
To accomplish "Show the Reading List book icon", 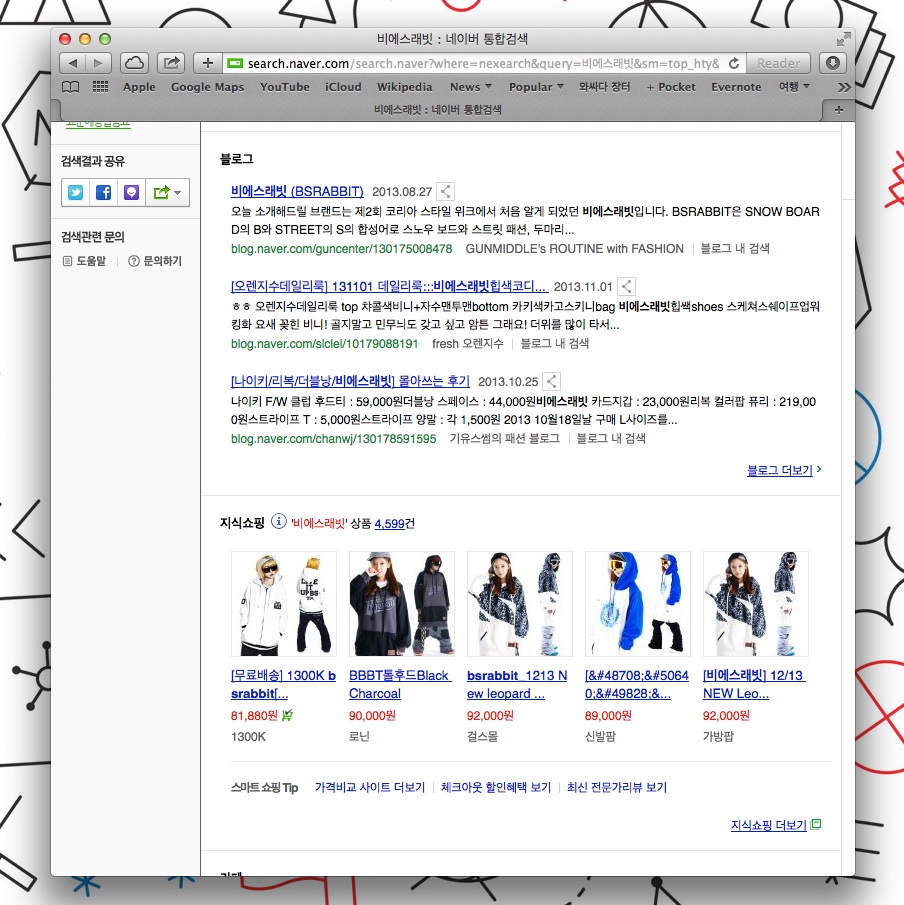I will [x=70, y=87].
